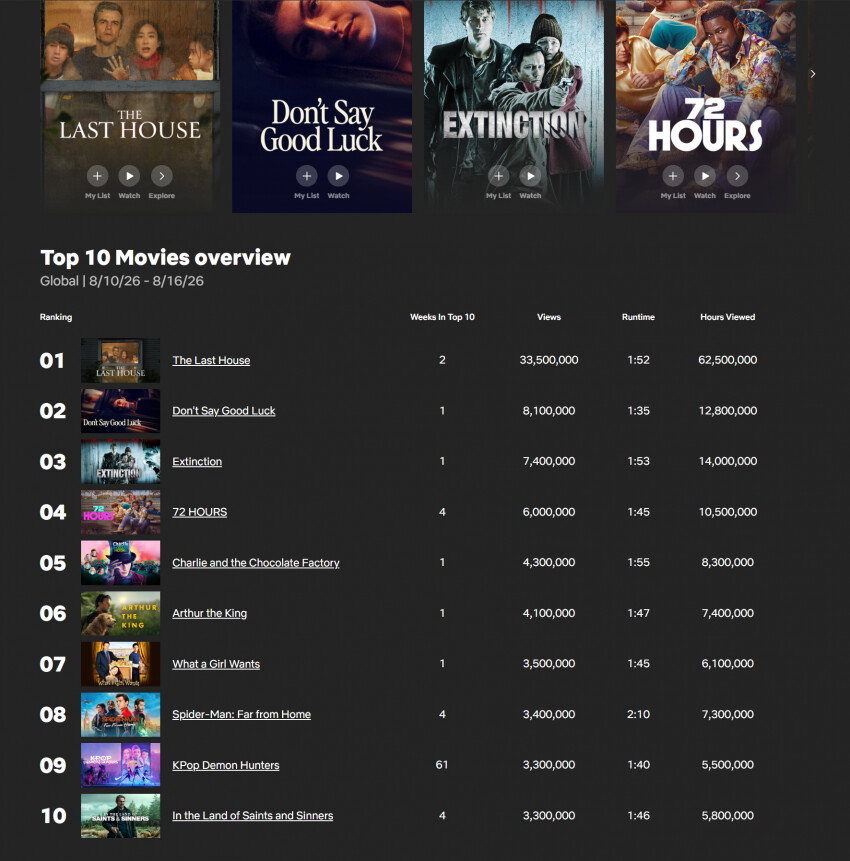Image resolution: width=850 pixels, height=861 pixels.
Task: Open Explore arrow on 72 Hours poster
Action: point(737,176)
